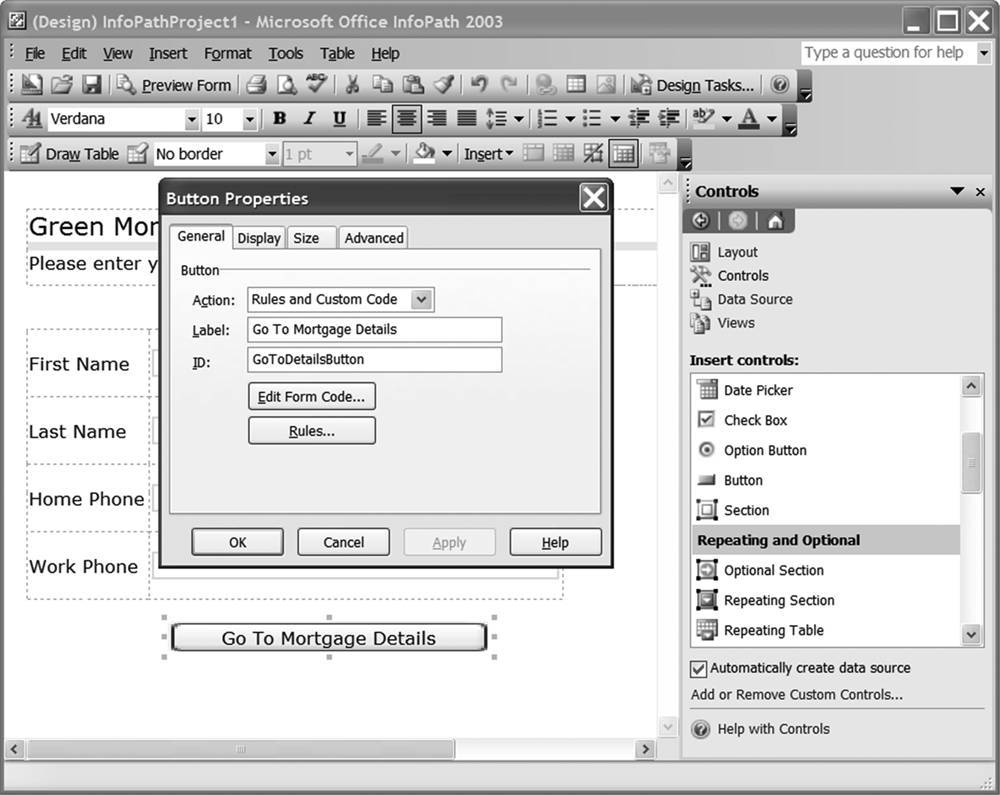
Task: Click the Rules button
Action: pos(312,431)
